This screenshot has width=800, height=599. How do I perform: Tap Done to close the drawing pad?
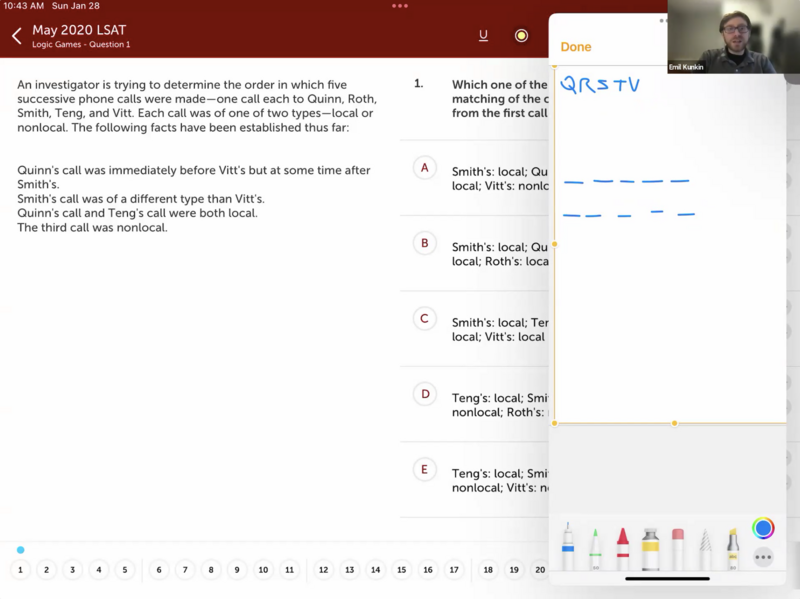click(x=576, y=47)
